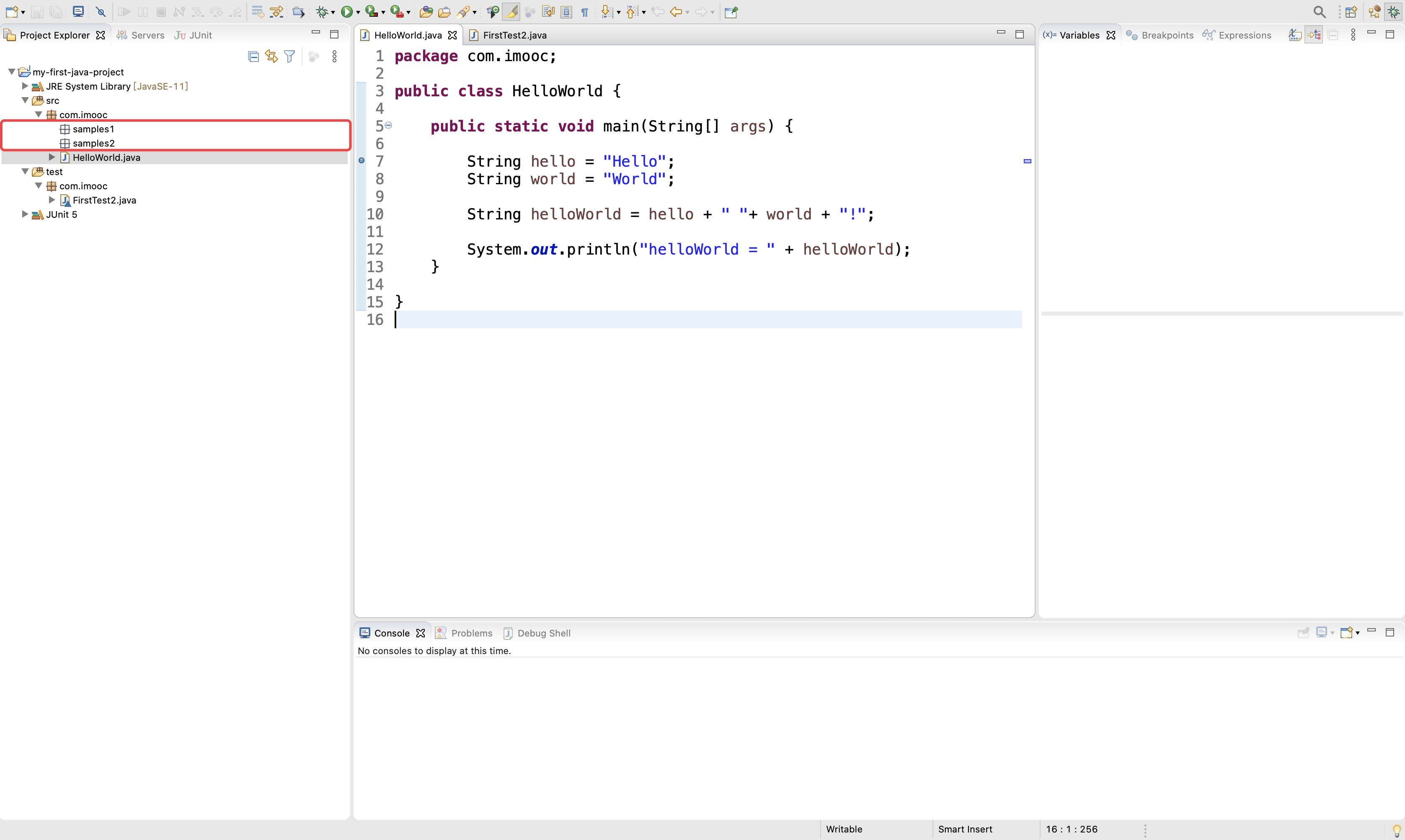Screen dimensions: 1405x840
Task: Switch to the Debug perspective
Action: pos(1394,12)
